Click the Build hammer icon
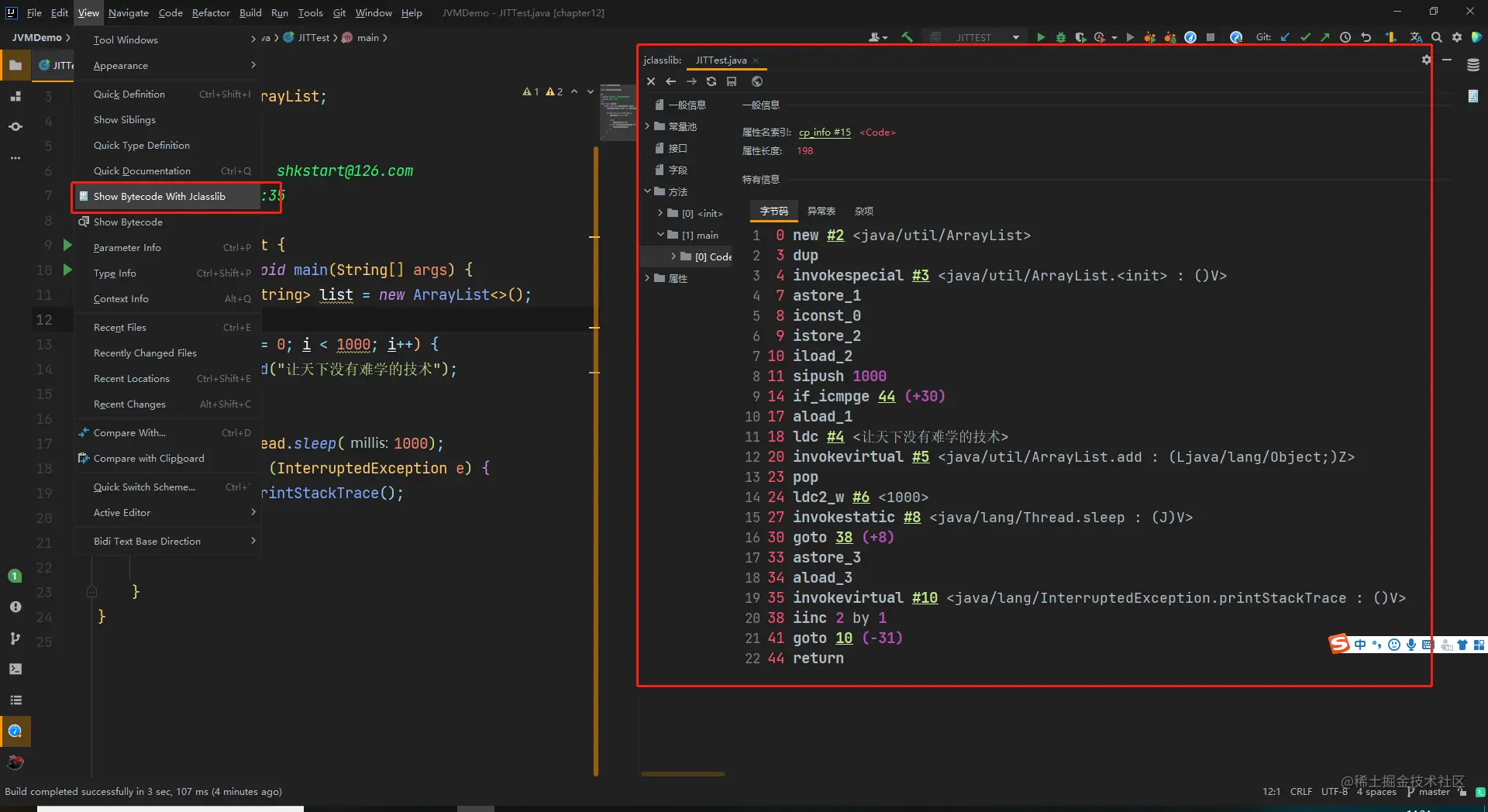The width and height of the screenshot is (1488, 812). pyautogui.click(x=907, y=37)
